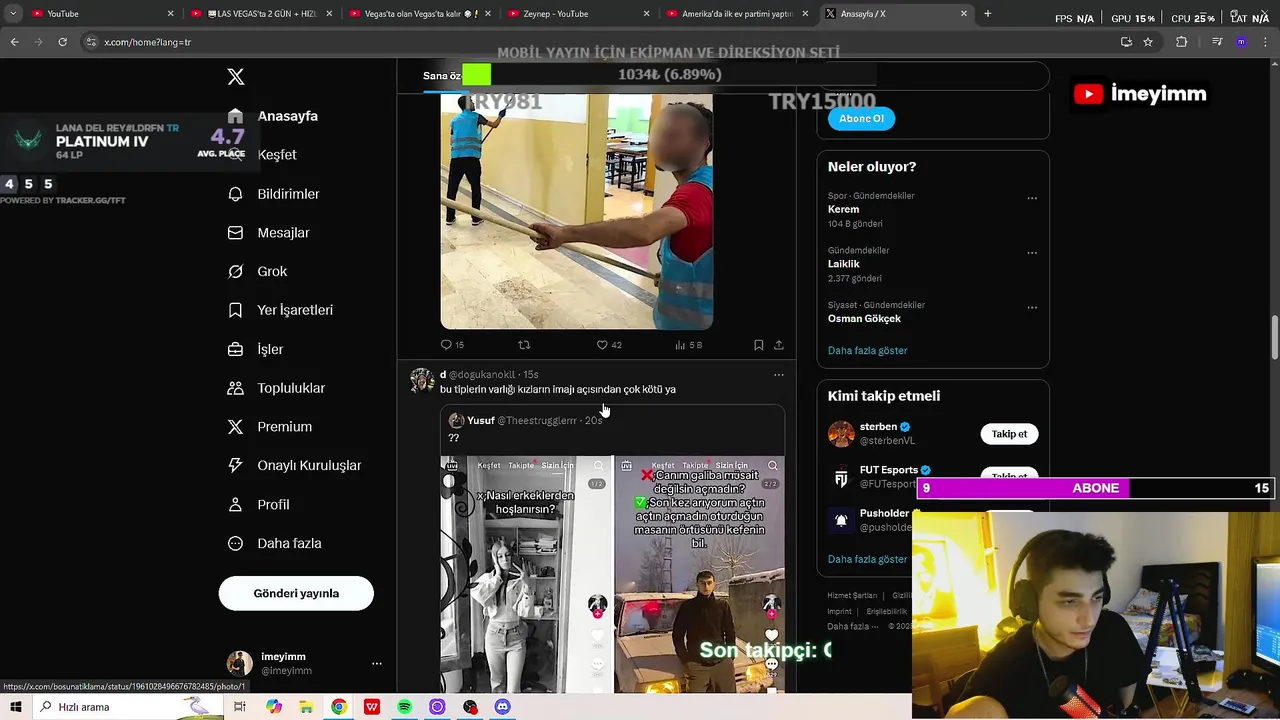Like the post with 42 likes
Screen dimensions: 1280x720
(602, 345)
